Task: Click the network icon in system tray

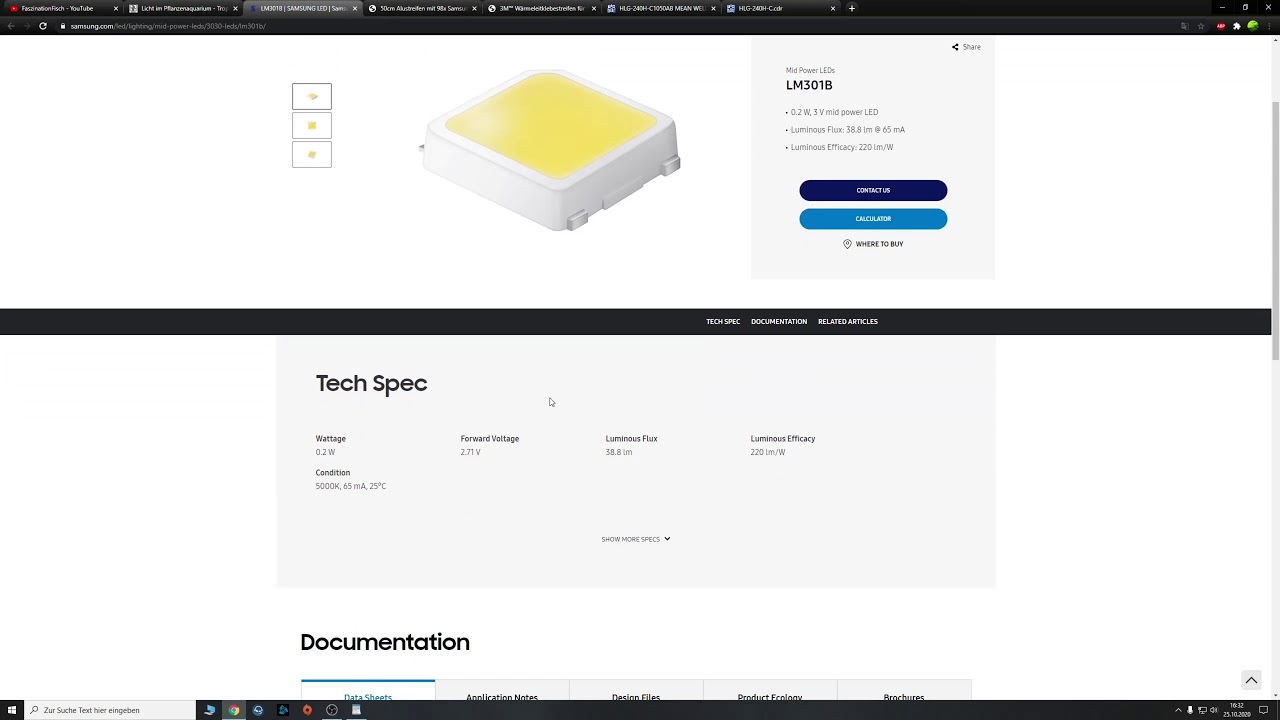Action: click(1202, 710)
